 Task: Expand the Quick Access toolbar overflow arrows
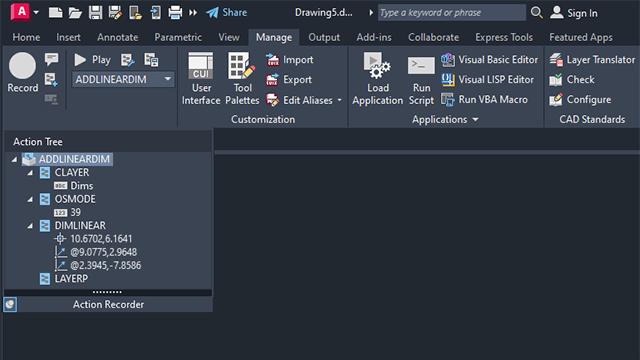coord(193,13)
